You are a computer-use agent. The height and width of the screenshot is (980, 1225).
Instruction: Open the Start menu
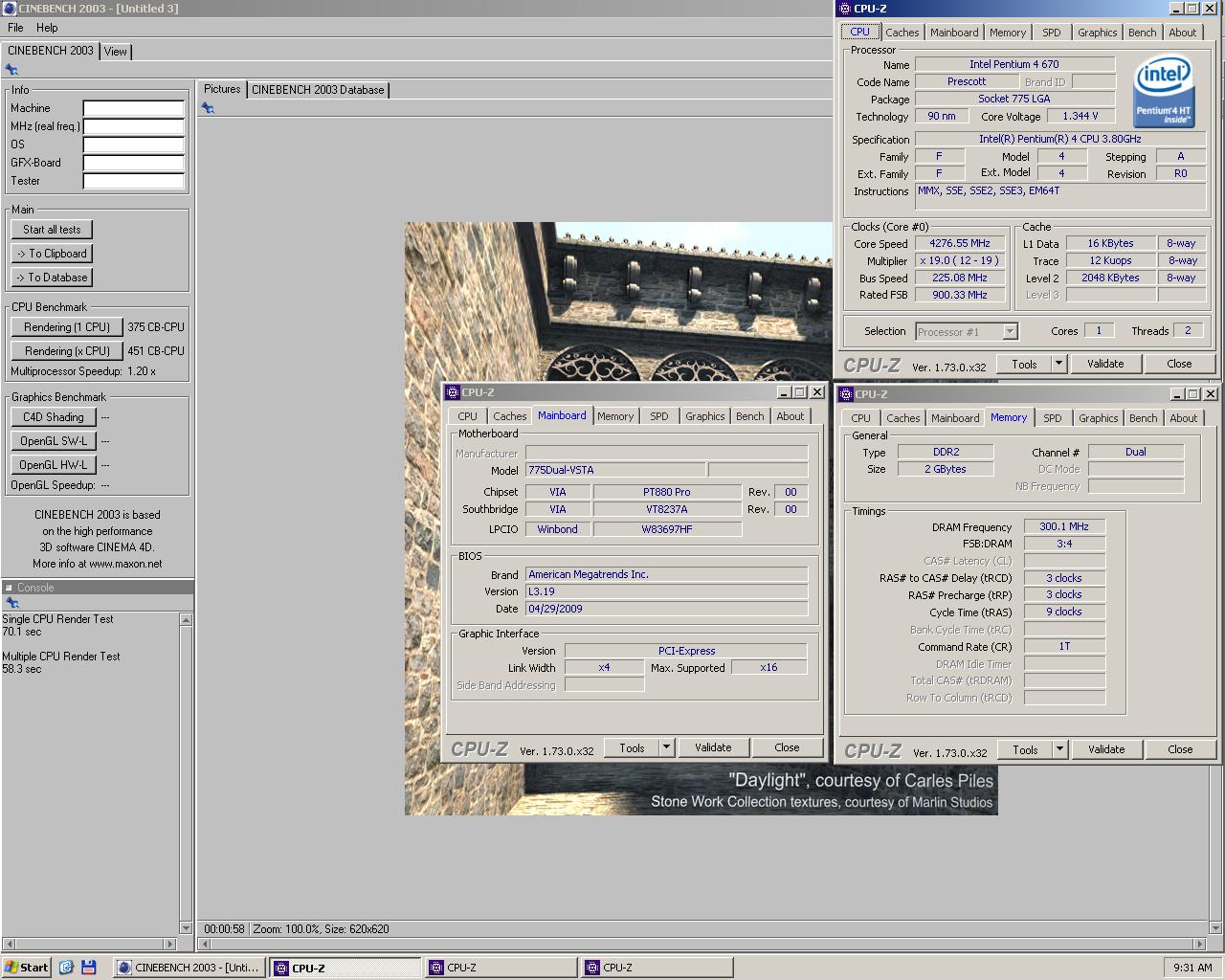coord(27,968)
